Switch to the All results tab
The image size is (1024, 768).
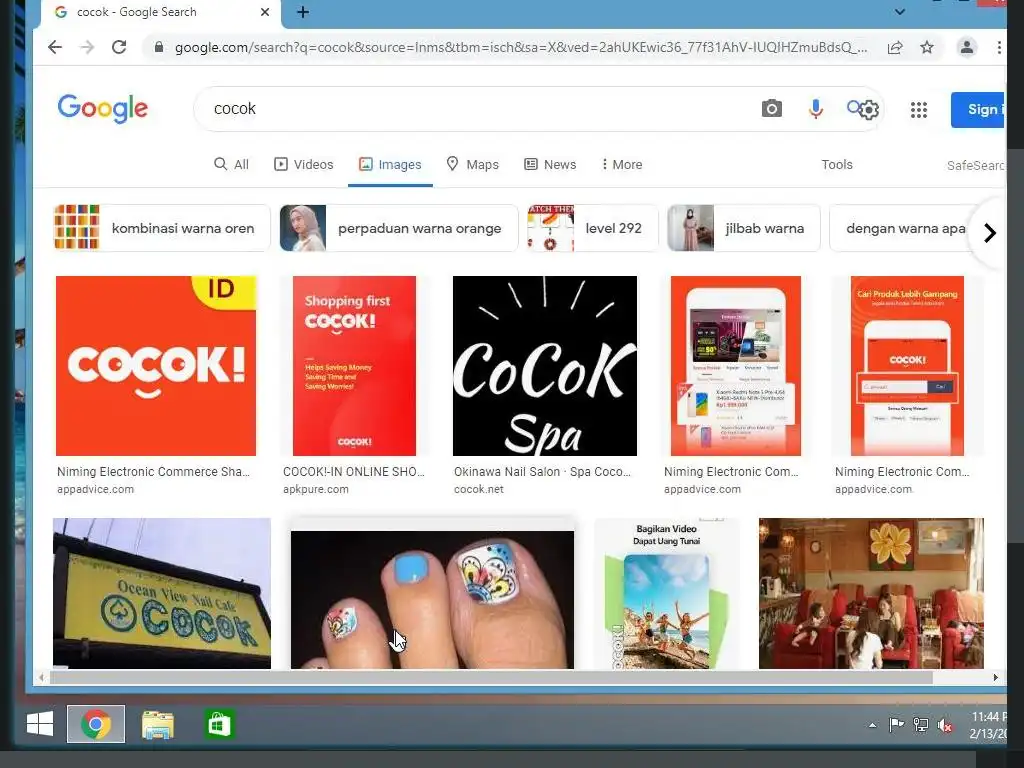(231, 165)
